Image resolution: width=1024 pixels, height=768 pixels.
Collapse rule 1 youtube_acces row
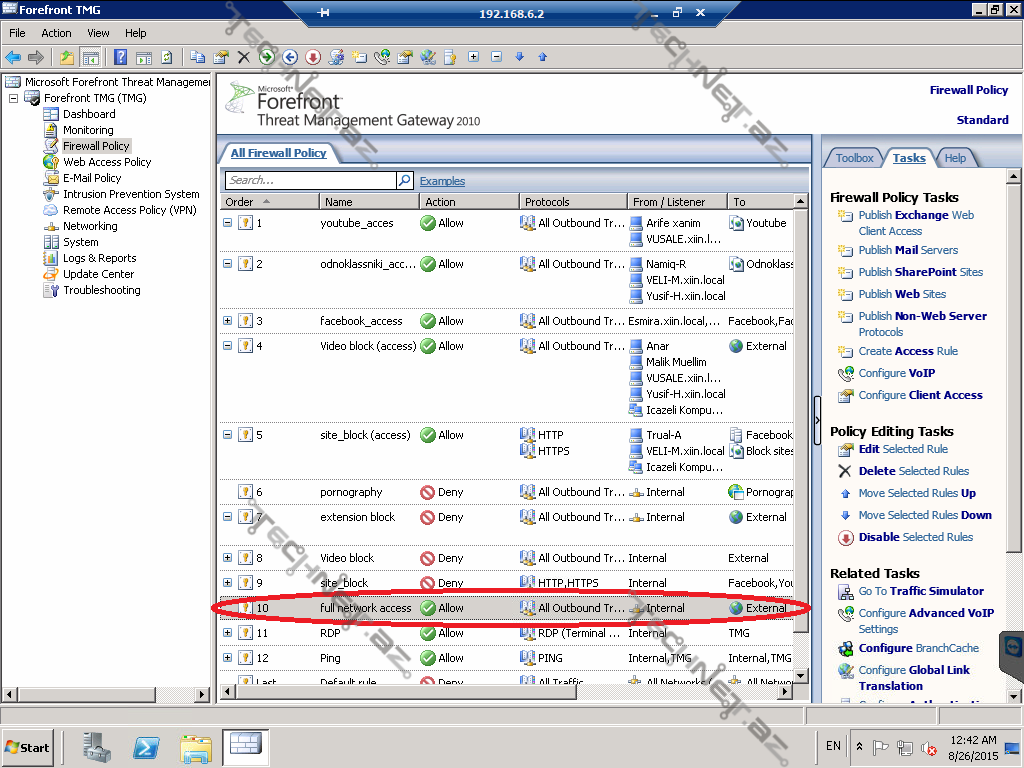[x=228, y=223]
